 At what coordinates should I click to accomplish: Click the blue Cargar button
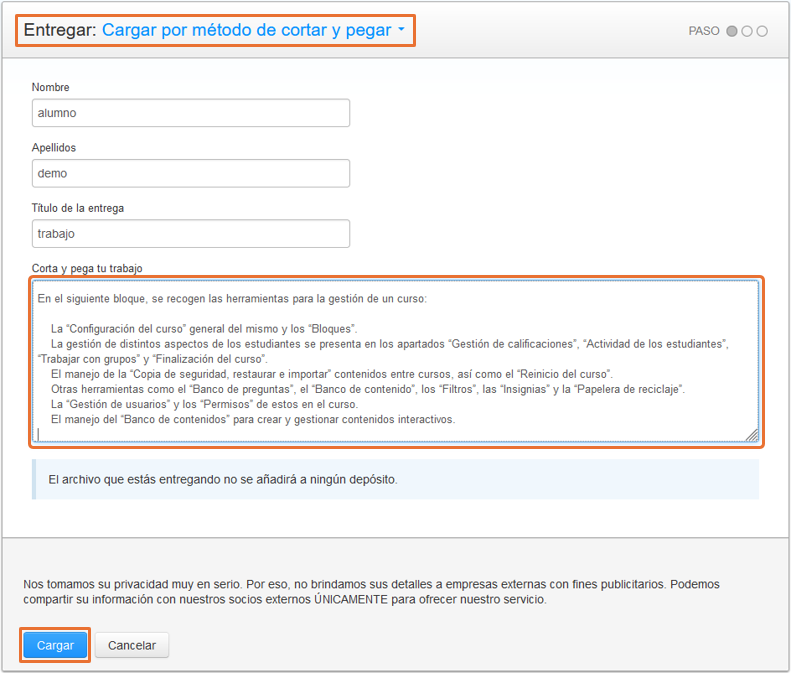click(55, 645)
